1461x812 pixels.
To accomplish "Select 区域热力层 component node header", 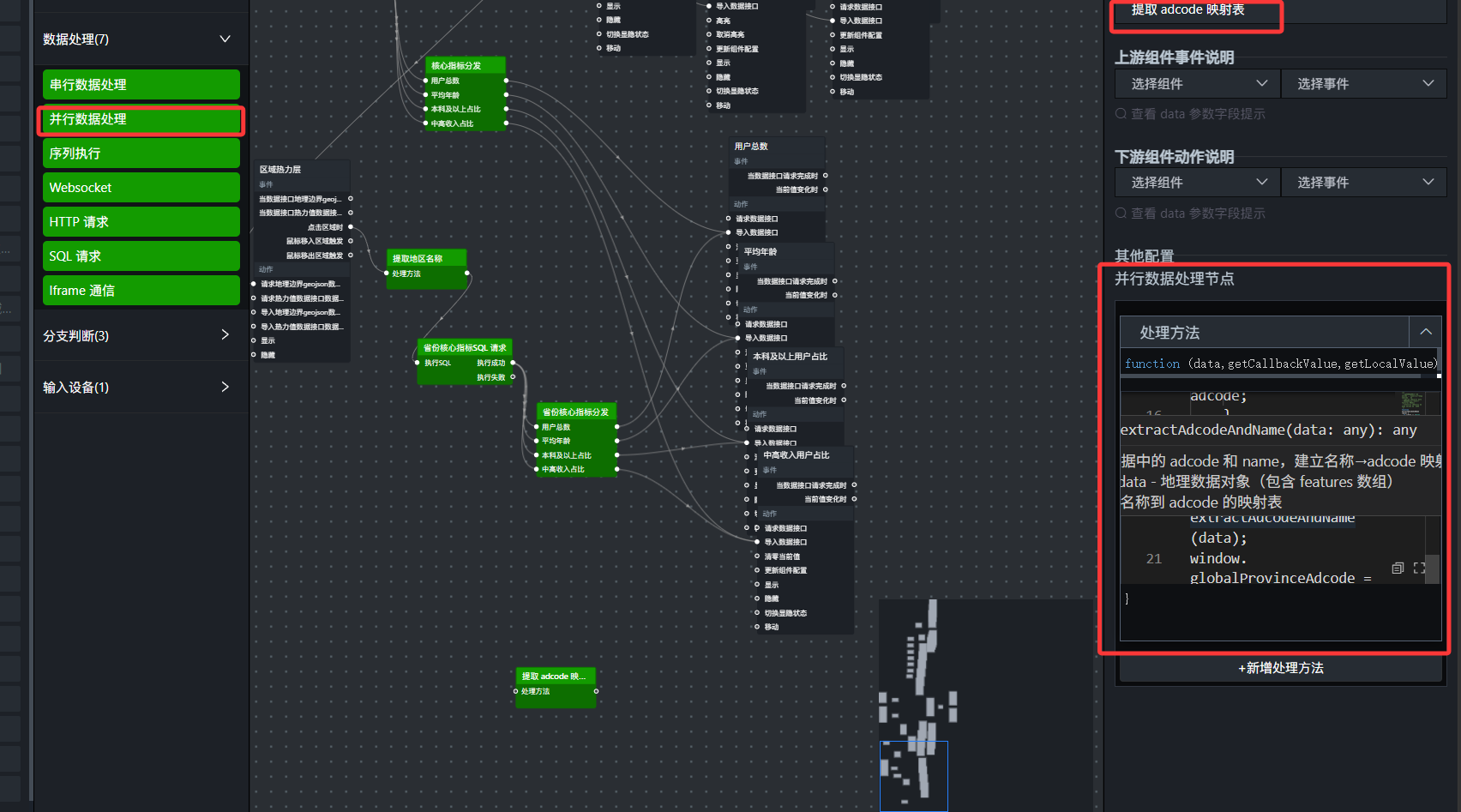I will [302, 170].
